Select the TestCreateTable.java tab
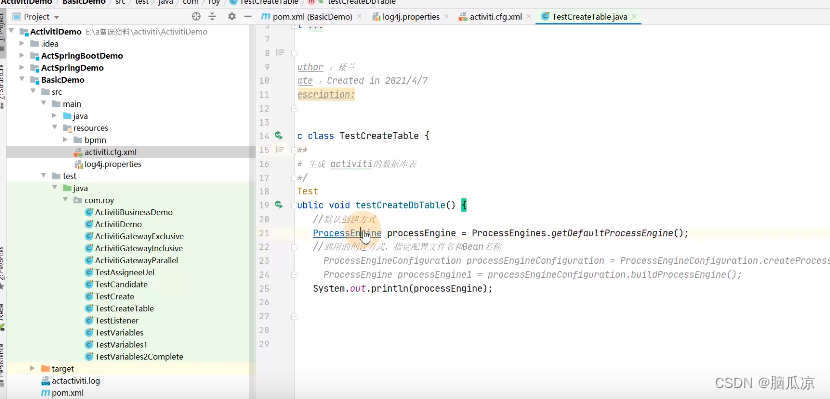Screen dimensions: 830x399 589,17
